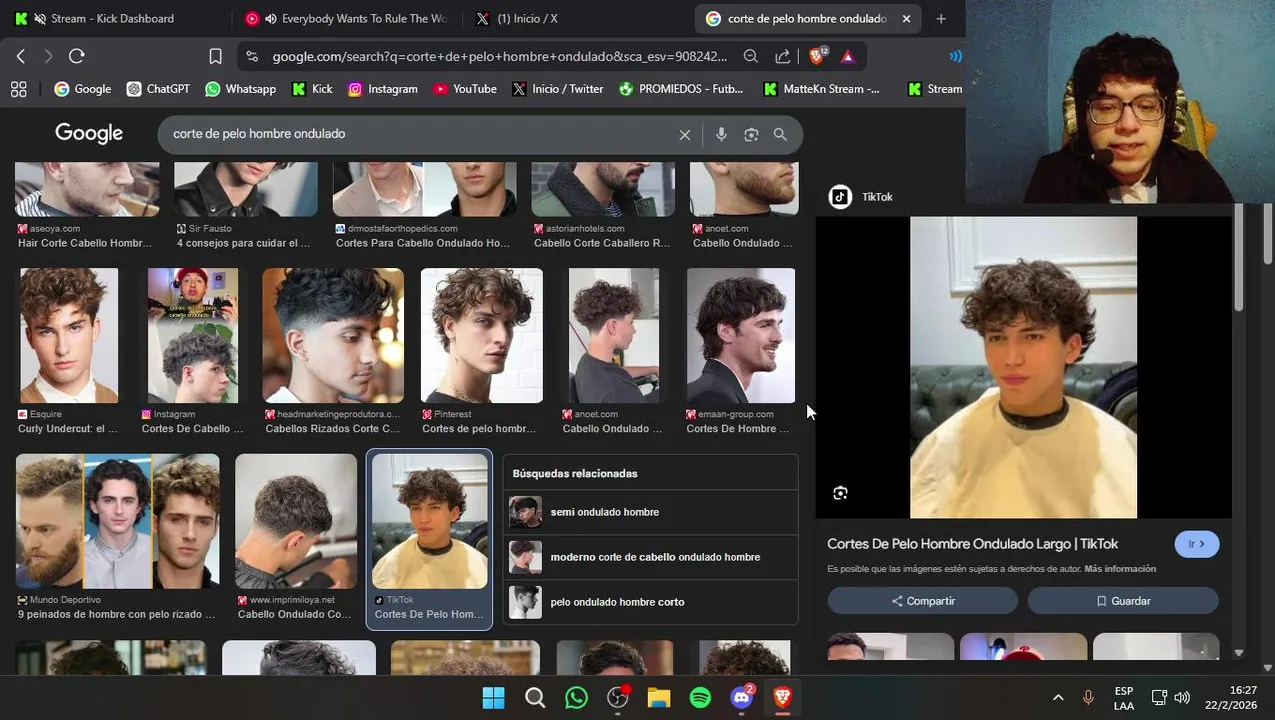Open WhatsApp from the taskbar
Screen dimensions: 1275x720
point(576,698)
